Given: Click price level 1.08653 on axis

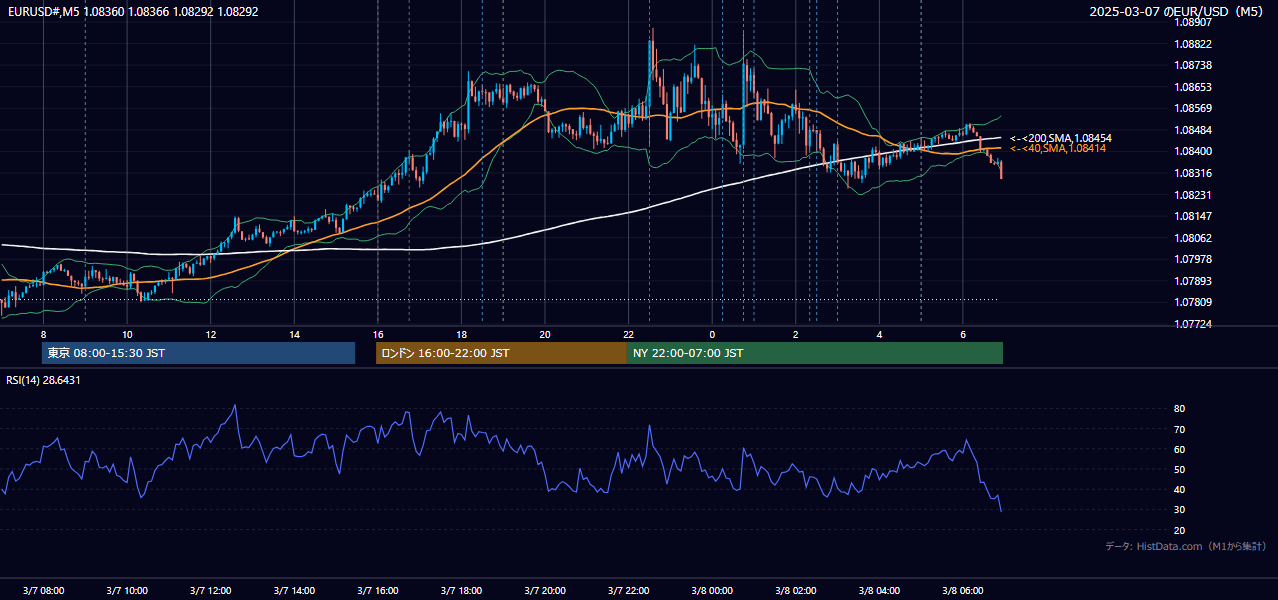Looking at the screenshot, I should coord(1194,87).
